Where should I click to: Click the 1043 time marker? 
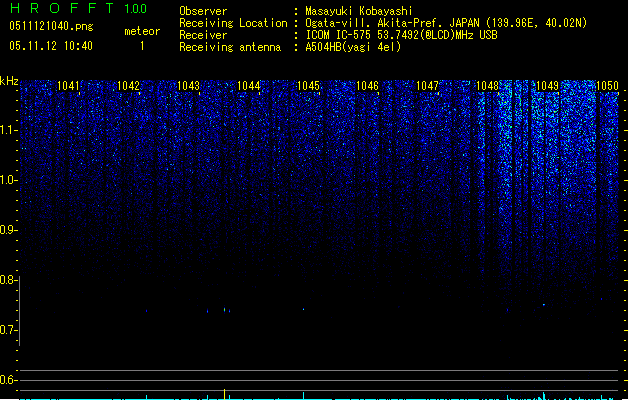(188, 86)
